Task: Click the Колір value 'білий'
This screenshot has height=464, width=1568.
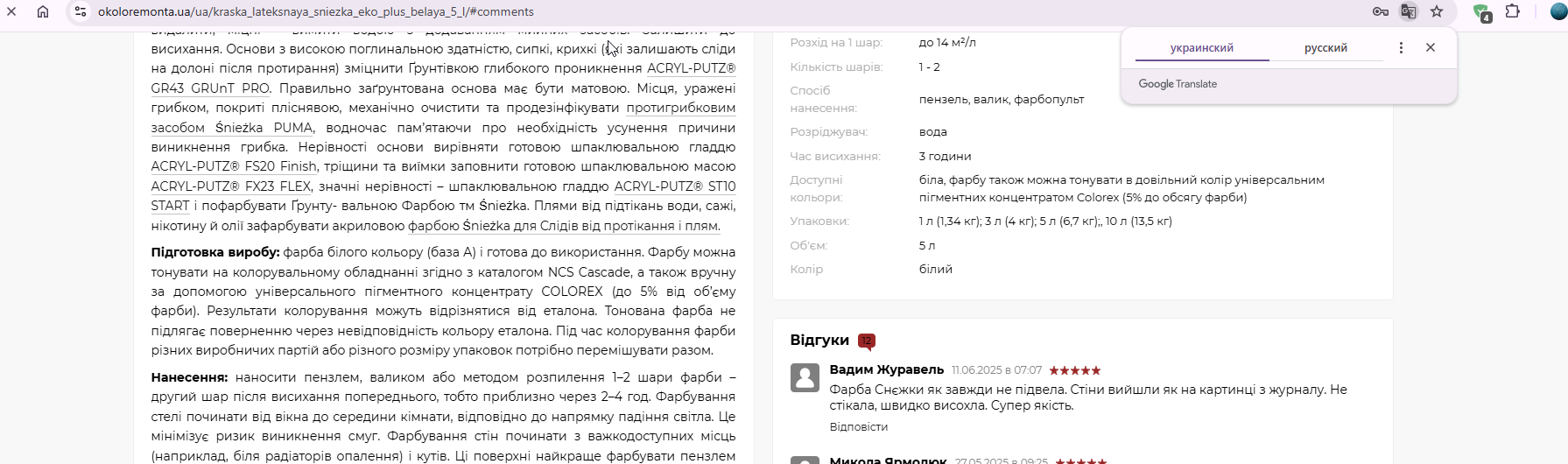Action: 936,270
